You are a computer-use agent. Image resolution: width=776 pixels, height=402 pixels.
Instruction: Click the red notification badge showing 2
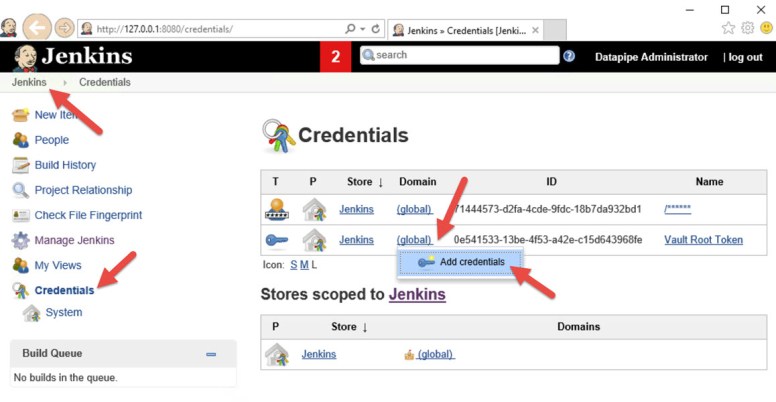point(336,57)
